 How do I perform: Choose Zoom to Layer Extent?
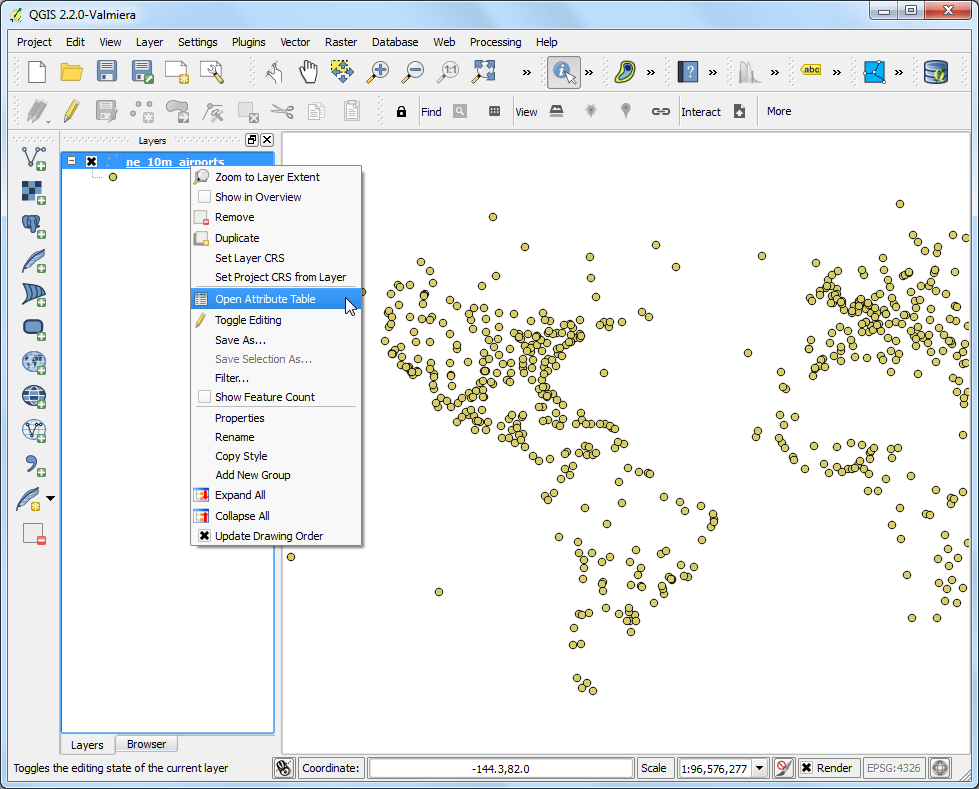click(x=275, y=177)
